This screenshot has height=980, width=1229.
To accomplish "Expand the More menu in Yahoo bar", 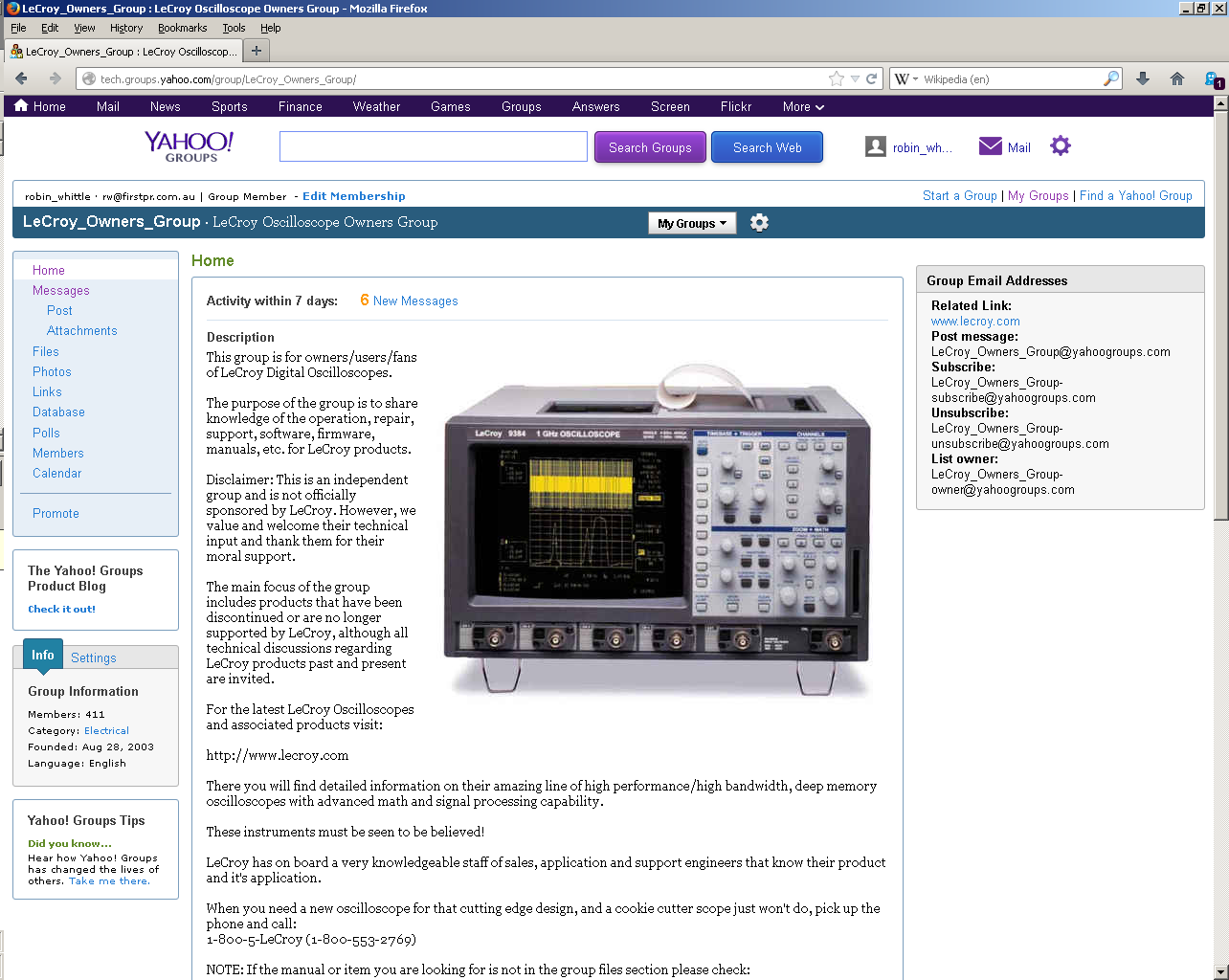I will (x=803, y=106).
